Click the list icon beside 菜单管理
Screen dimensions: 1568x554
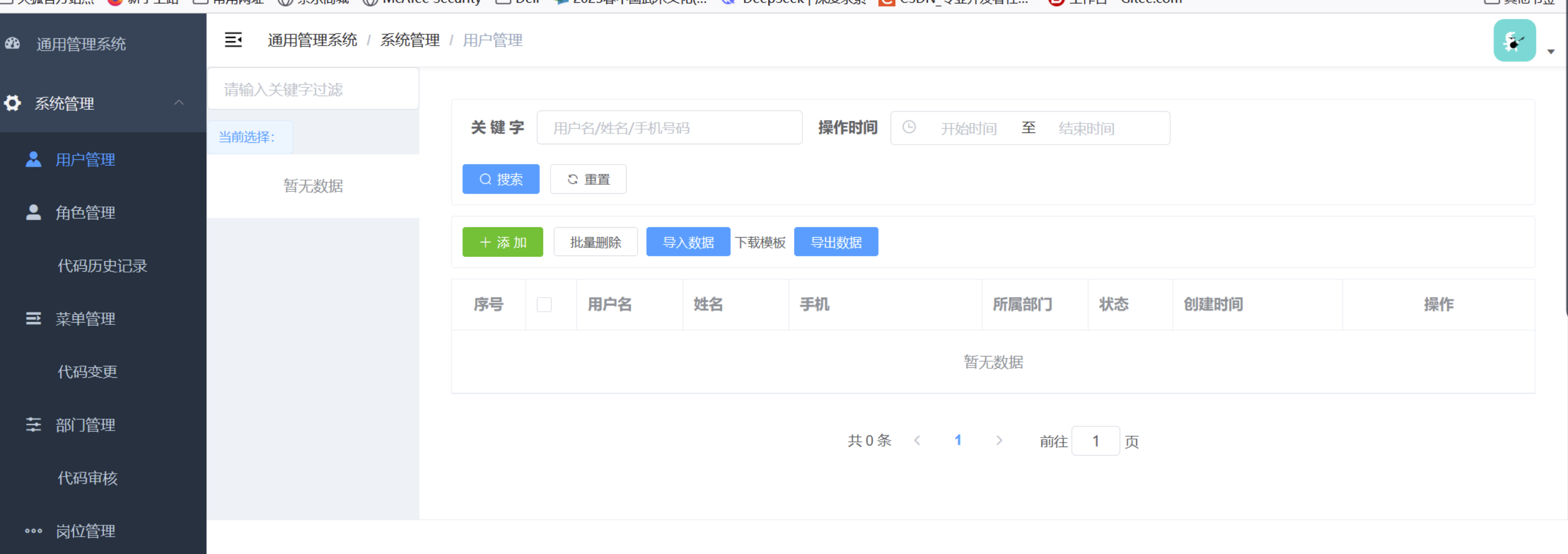[x=33, y=318]
